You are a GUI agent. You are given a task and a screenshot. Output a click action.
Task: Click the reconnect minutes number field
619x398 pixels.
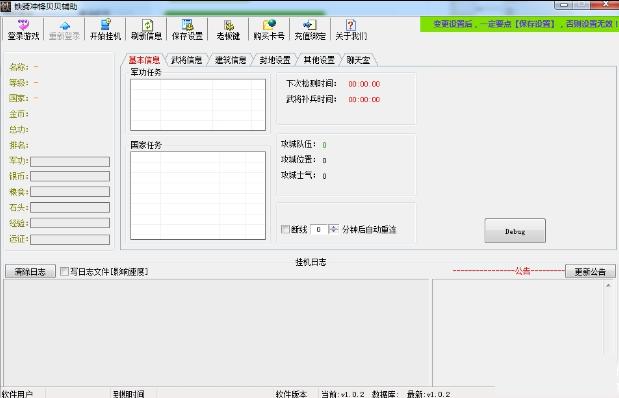[319, 229]
